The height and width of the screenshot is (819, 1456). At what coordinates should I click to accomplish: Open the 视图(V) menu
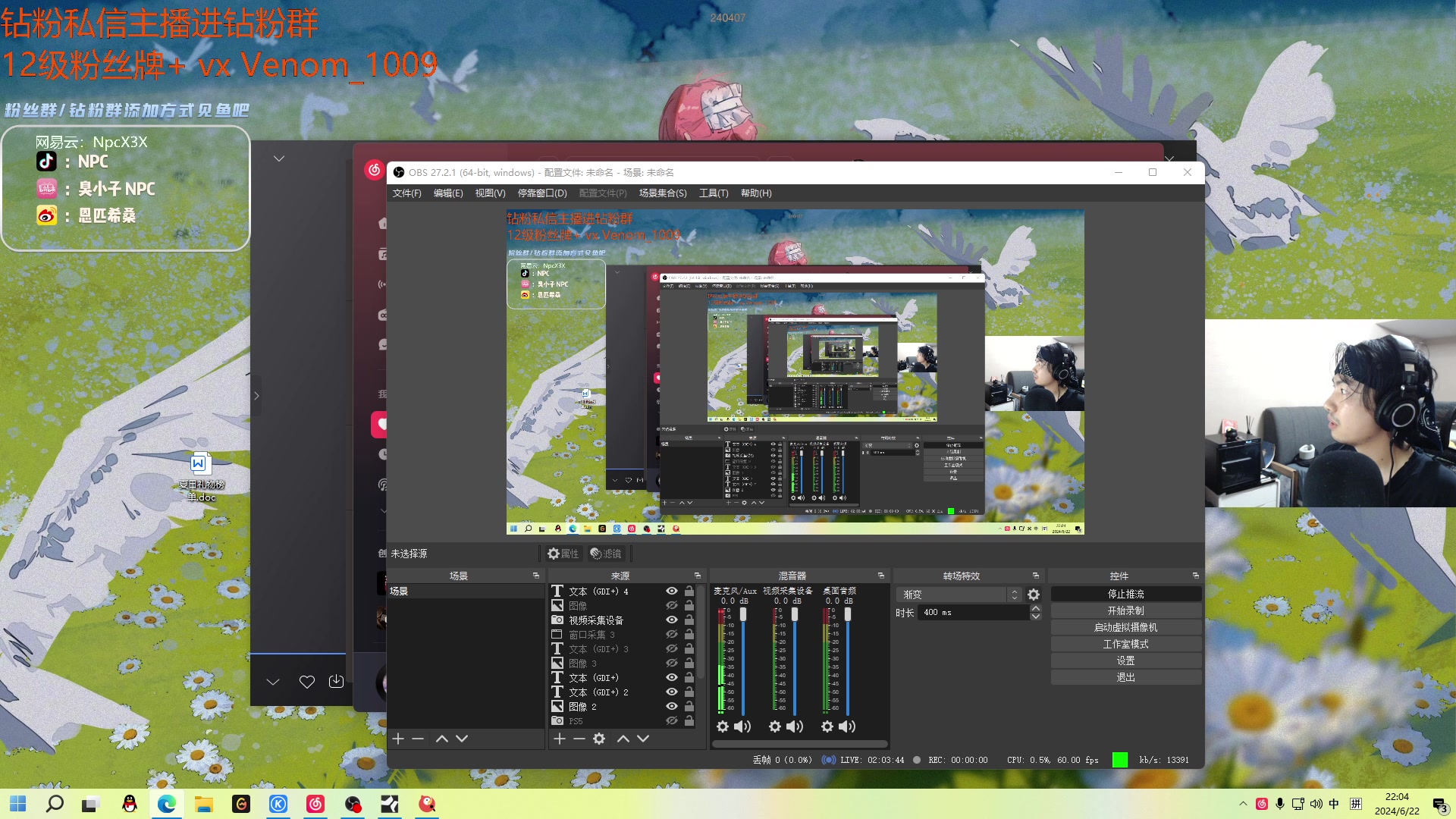490,193
